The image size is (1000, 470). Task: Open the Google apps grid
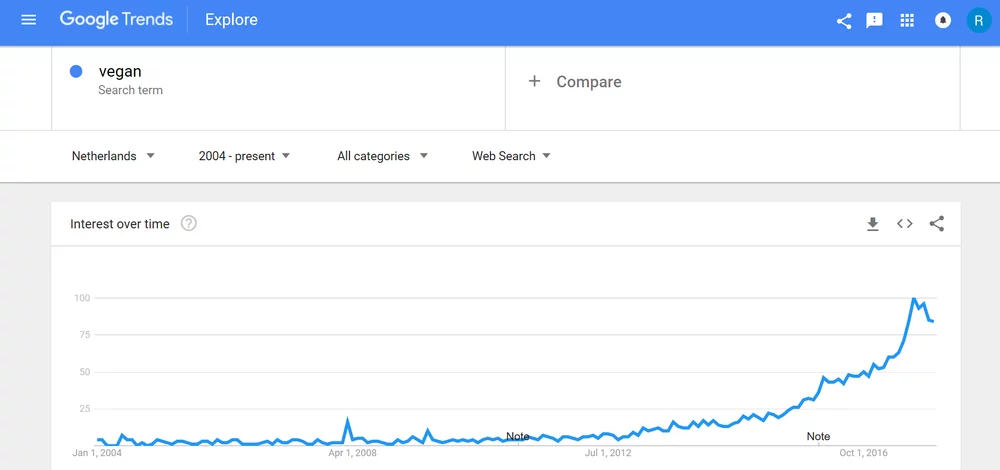tap(908, 20)
